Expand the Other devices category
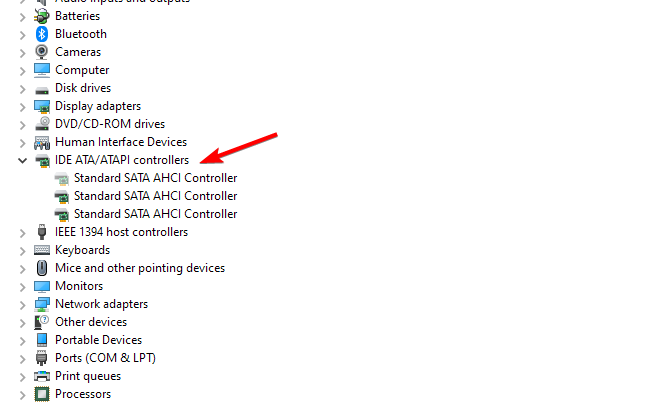 [23, 323]
